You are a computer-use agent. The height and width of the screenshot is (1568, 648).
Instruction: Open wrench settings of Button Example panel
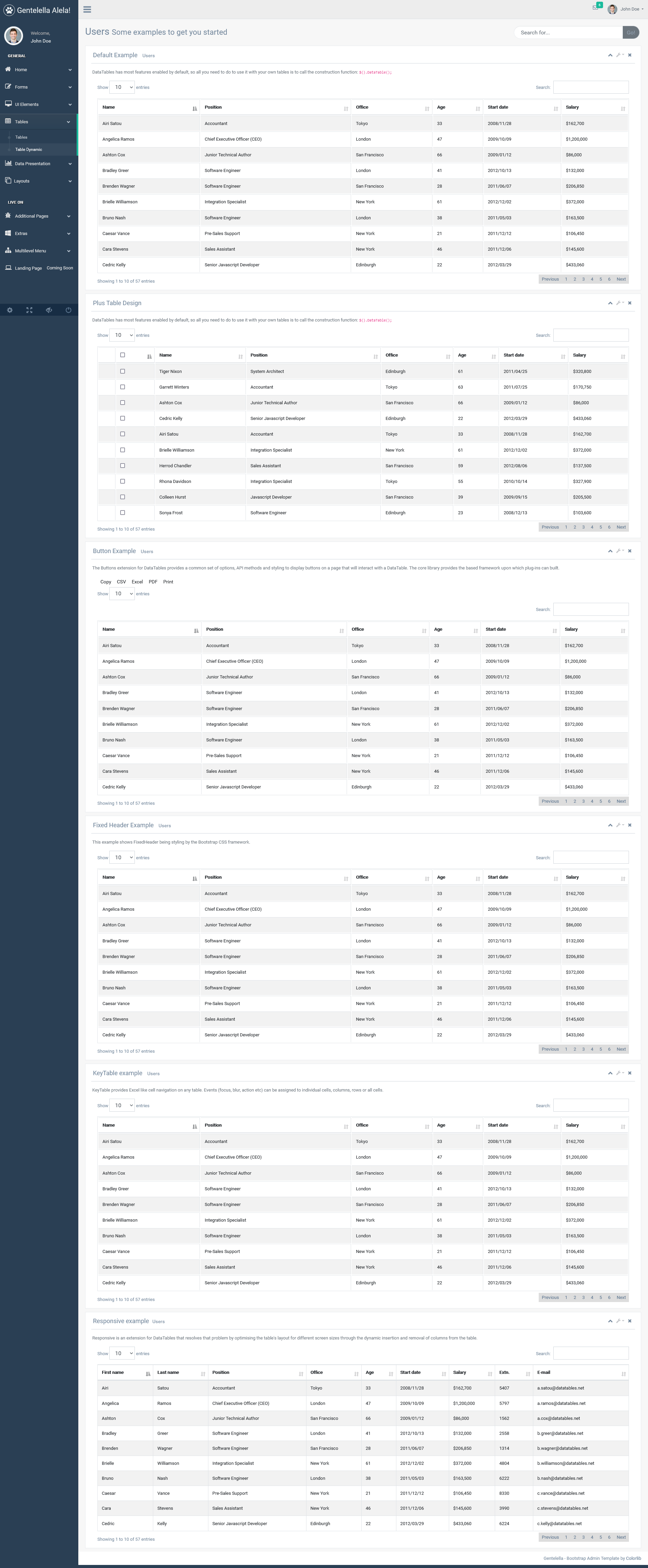click(x=619, y=551)
